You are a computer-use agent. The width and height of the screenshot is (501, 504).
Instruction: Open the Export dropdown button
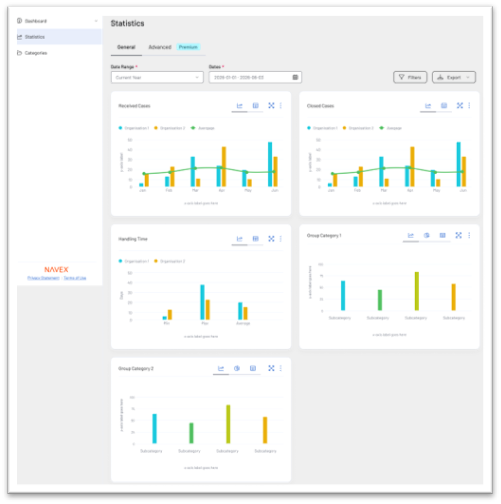(454, 77)
